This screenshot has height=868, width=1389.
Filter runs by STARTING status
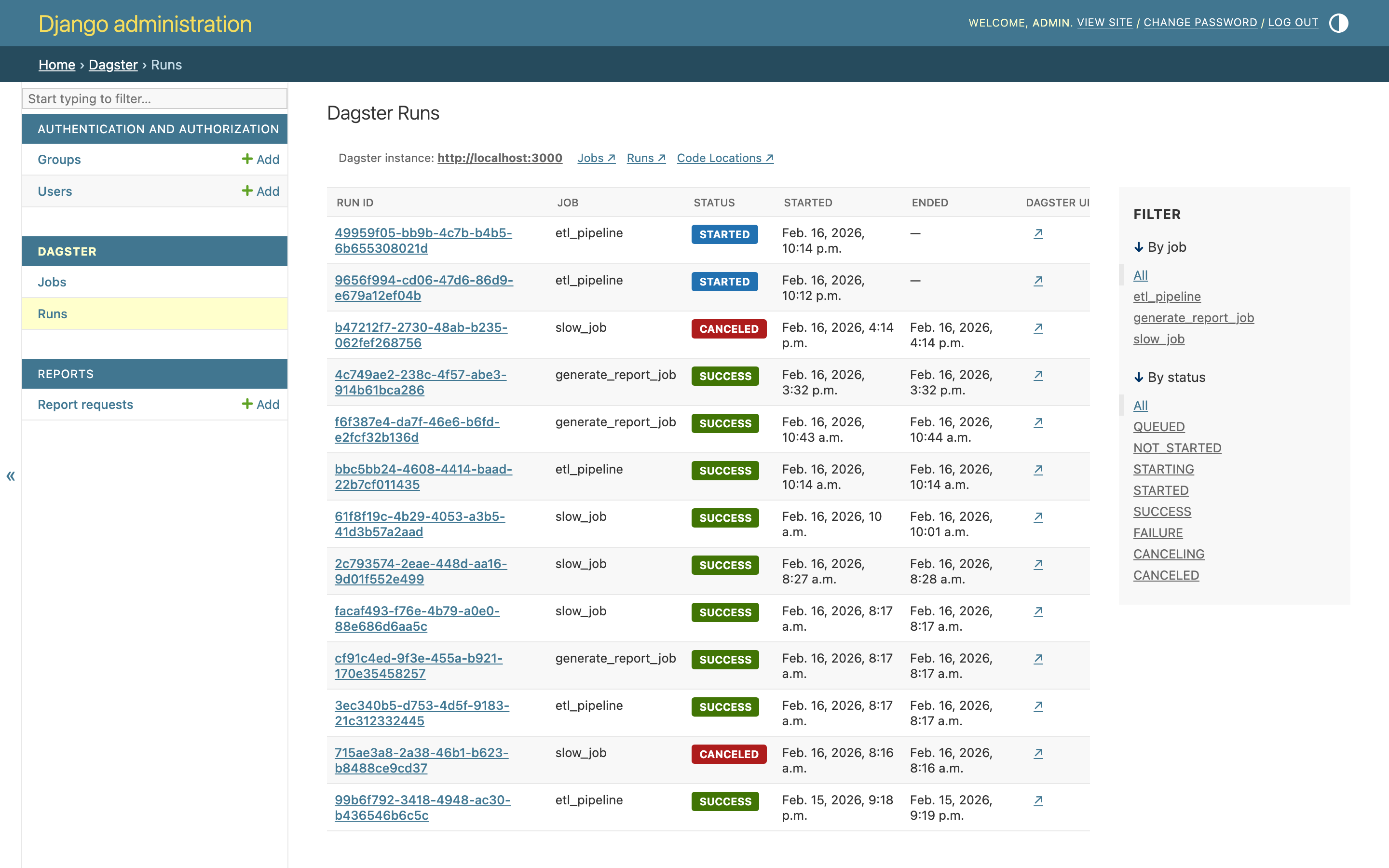point(1163,469)
